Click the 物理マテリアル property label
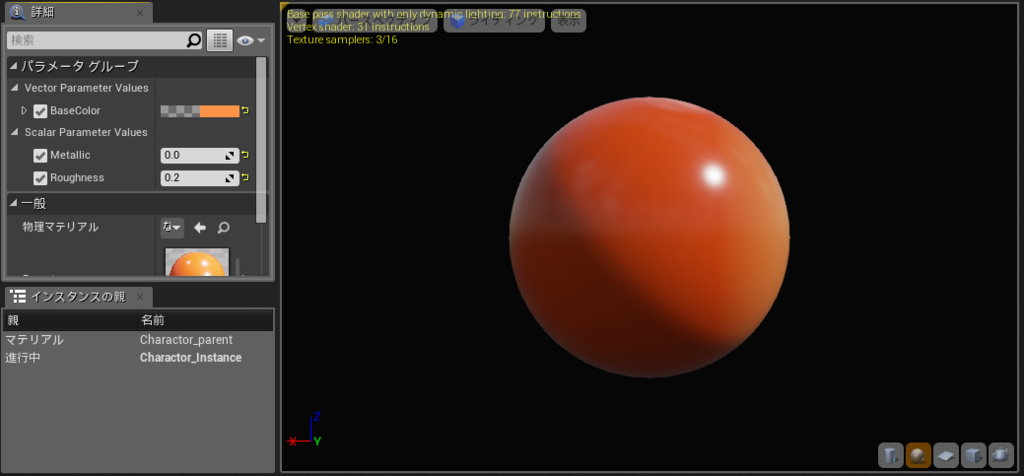Viewport: 1024px width, 476px height. 60,227
